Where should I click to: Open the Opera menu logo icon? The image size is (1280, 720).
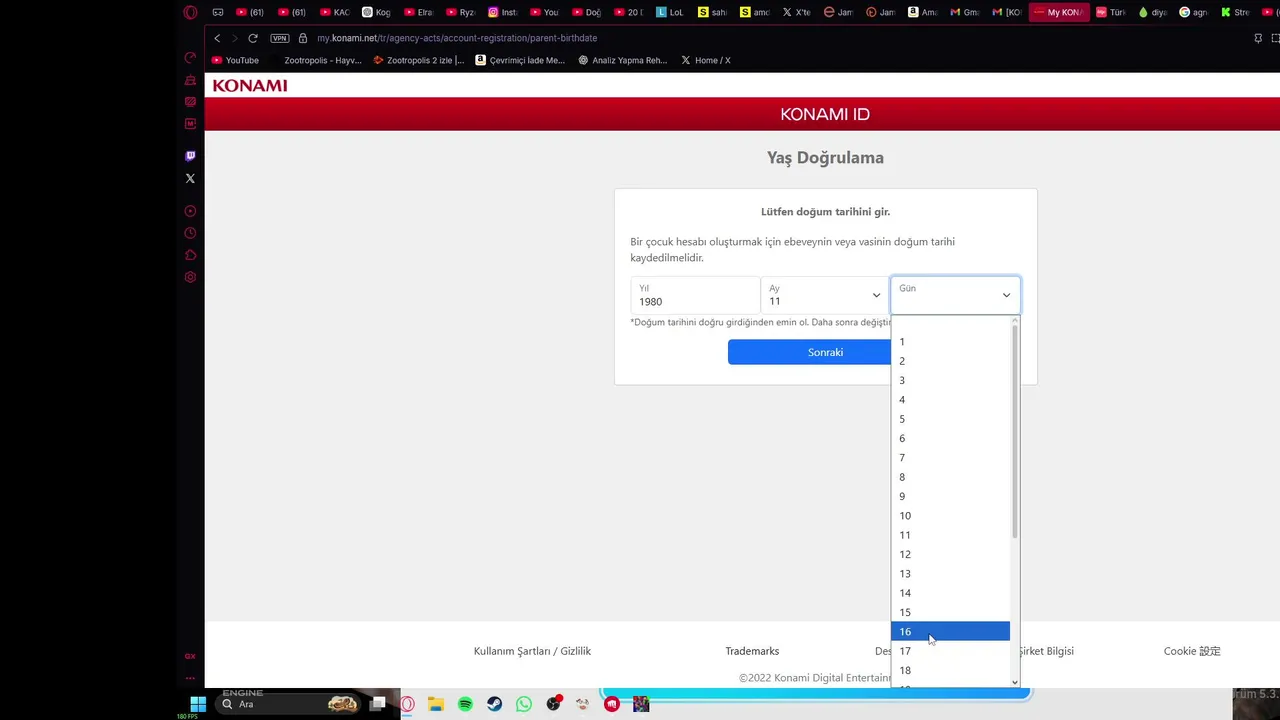pyautogui.click(x=190, y=12)
